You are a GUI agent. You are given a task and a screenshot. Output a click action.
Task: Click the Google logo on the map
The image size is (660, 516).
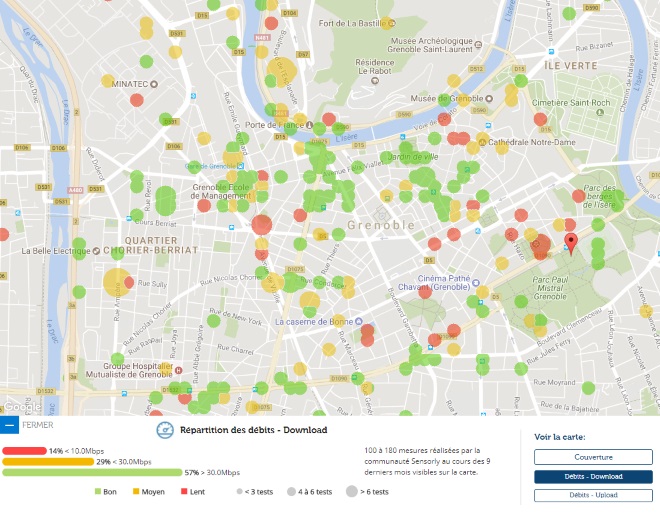(x=22, y=407)
